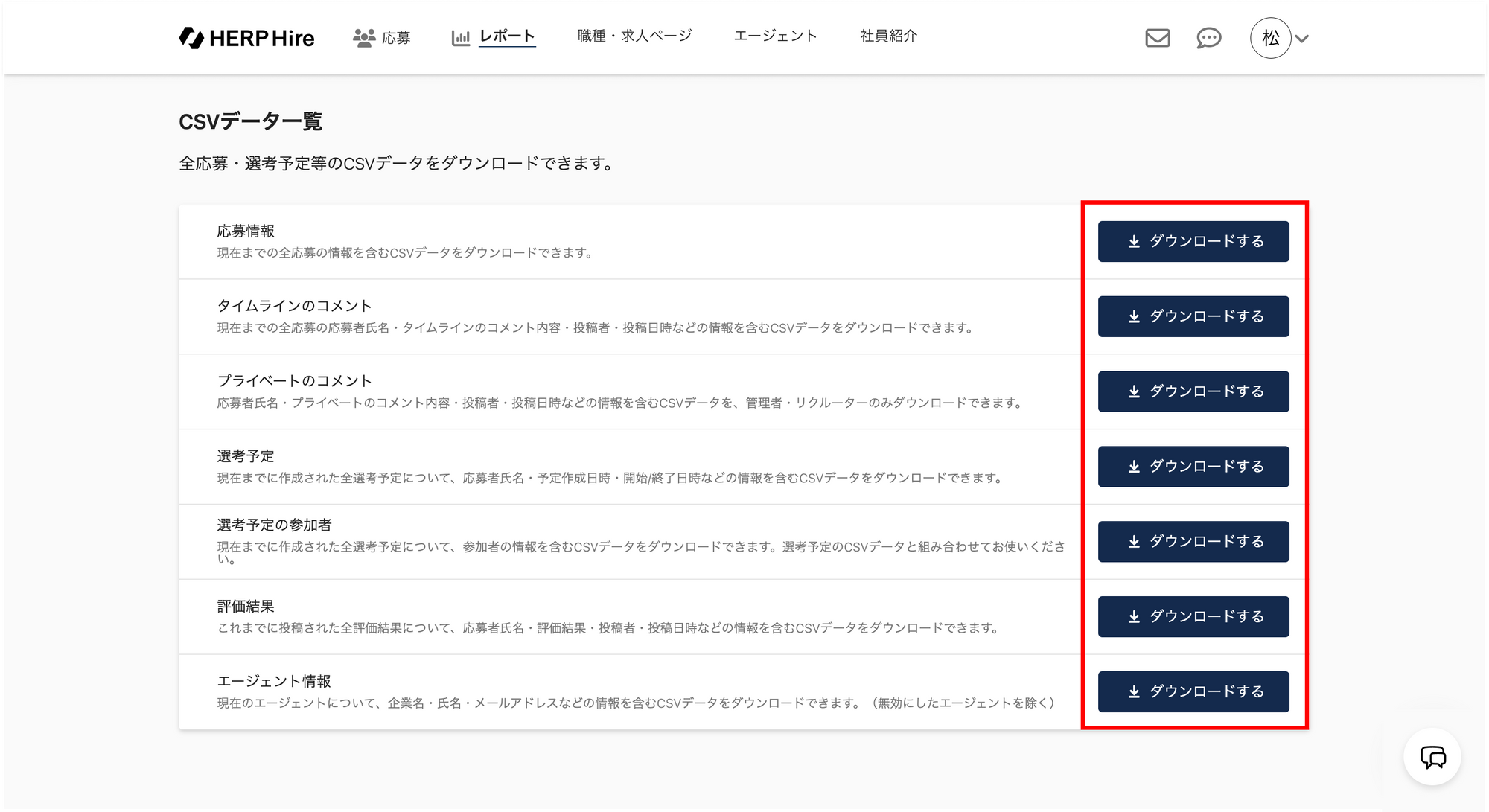Open the support chat widget
The width and height of the screenshot is (1489, 812).
pyautogui.click(x=1432, y=757)
